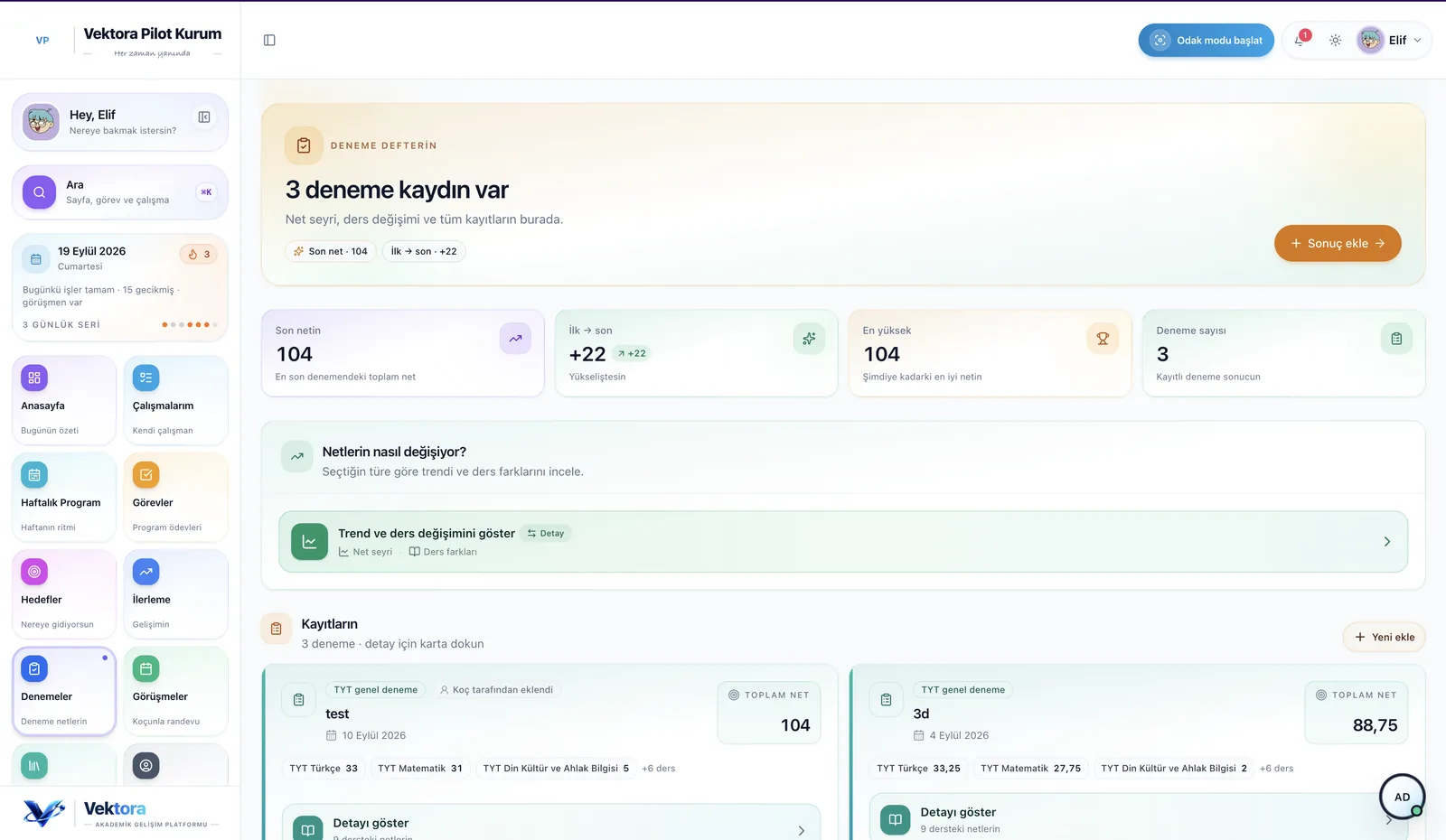This screenshot has width=1446, height=840.
Task: Click Son netin trend icon
Action: [515, 339]
